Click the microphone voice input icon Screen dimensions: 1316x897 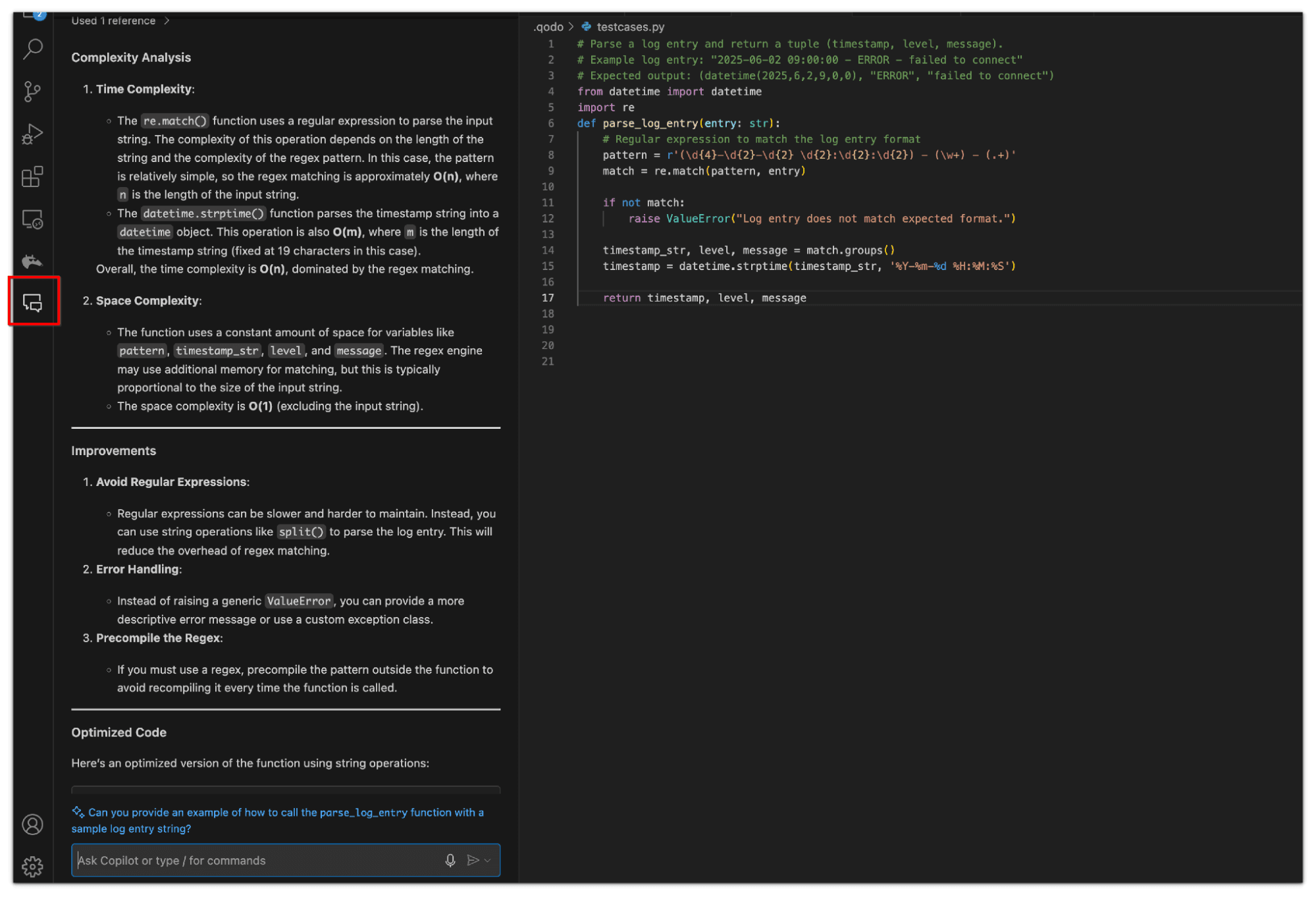tap(450, 860)
